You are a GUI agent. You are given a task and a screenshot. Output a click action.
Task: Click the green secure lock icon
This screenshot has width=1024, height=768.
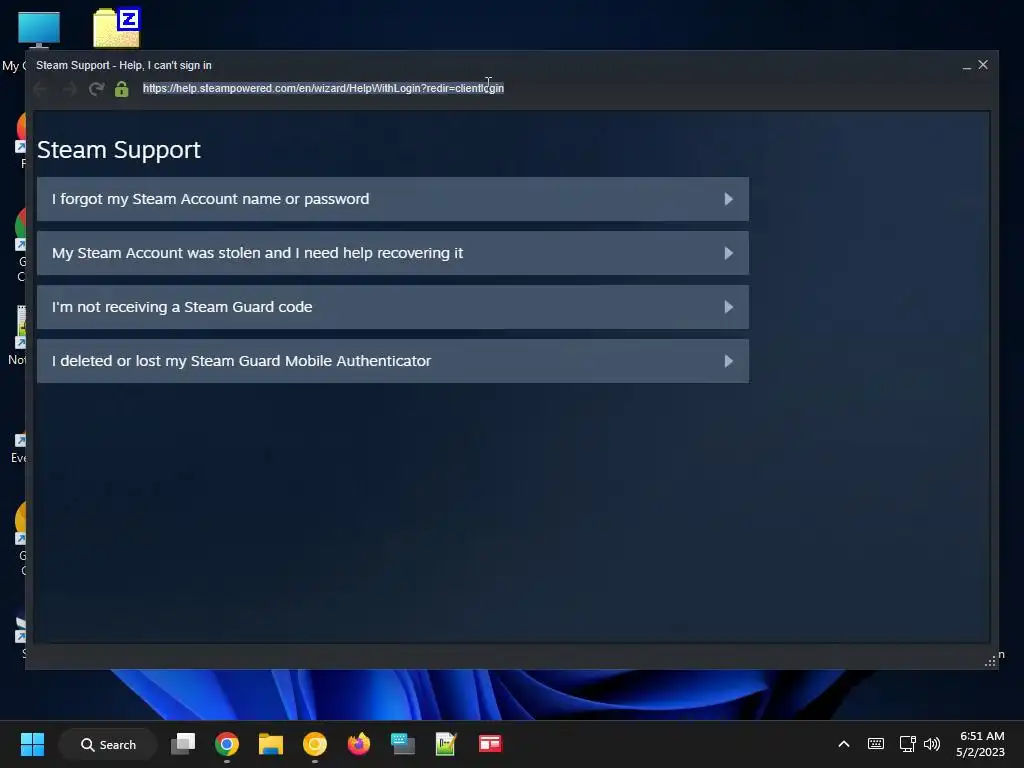[121, 89]
